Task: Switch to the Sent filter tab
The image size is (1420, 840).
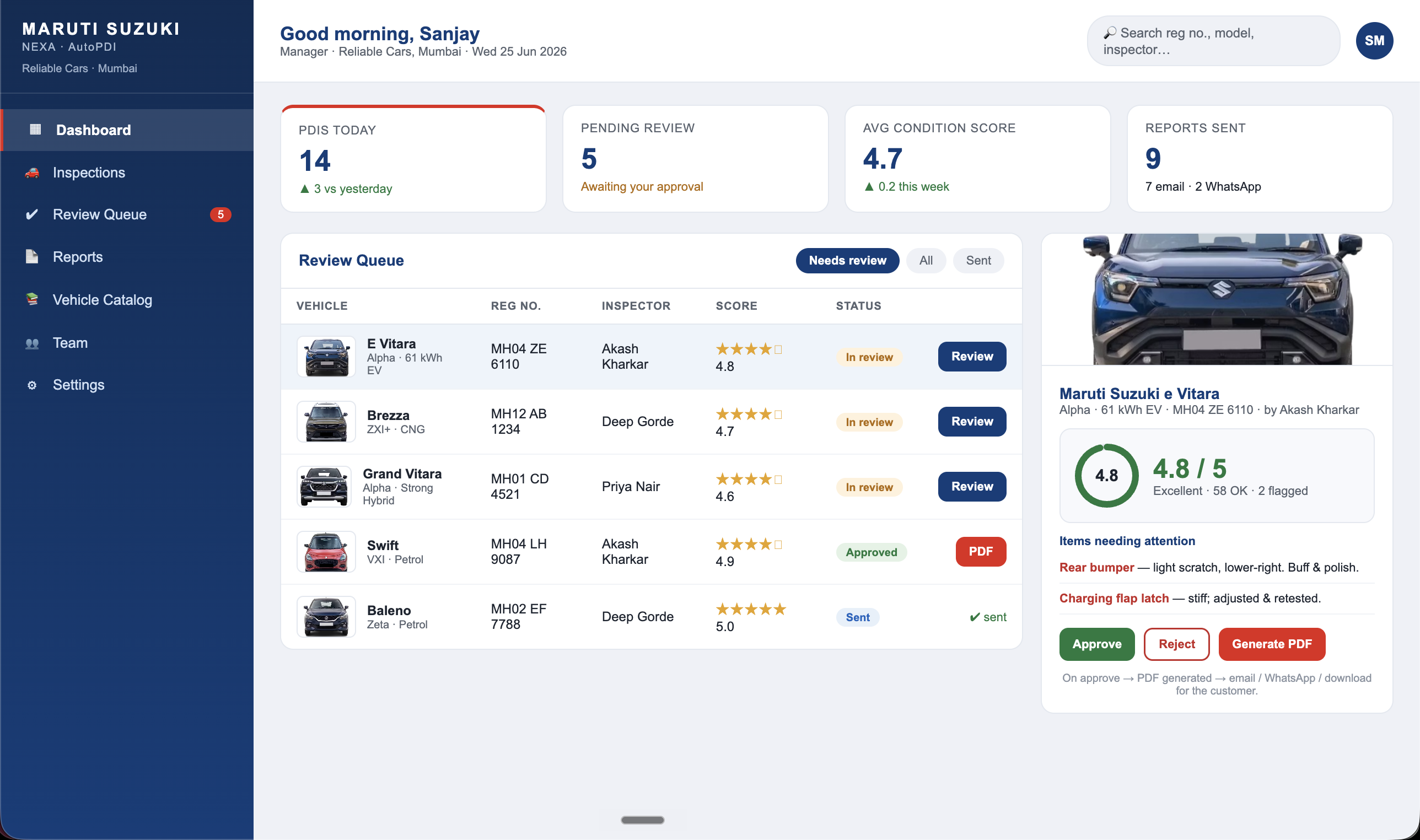Action: point(978,260)
